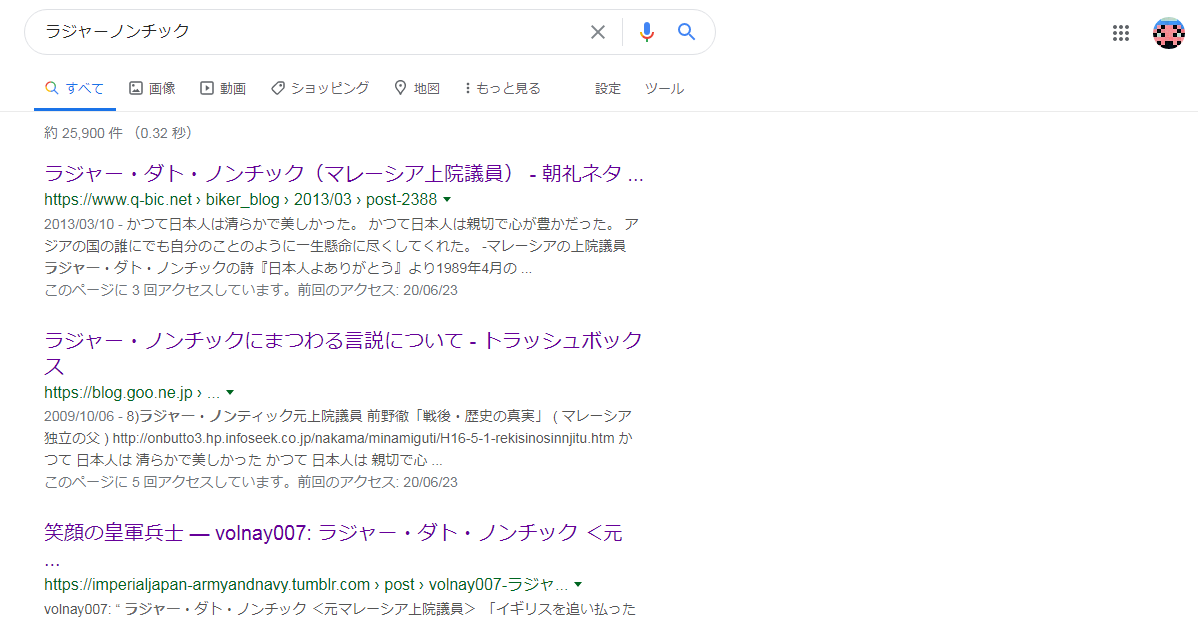The height and width of the screenshot is (624, 1198).
Task: Clear the search box with the X icon
Action: [597, 32]
